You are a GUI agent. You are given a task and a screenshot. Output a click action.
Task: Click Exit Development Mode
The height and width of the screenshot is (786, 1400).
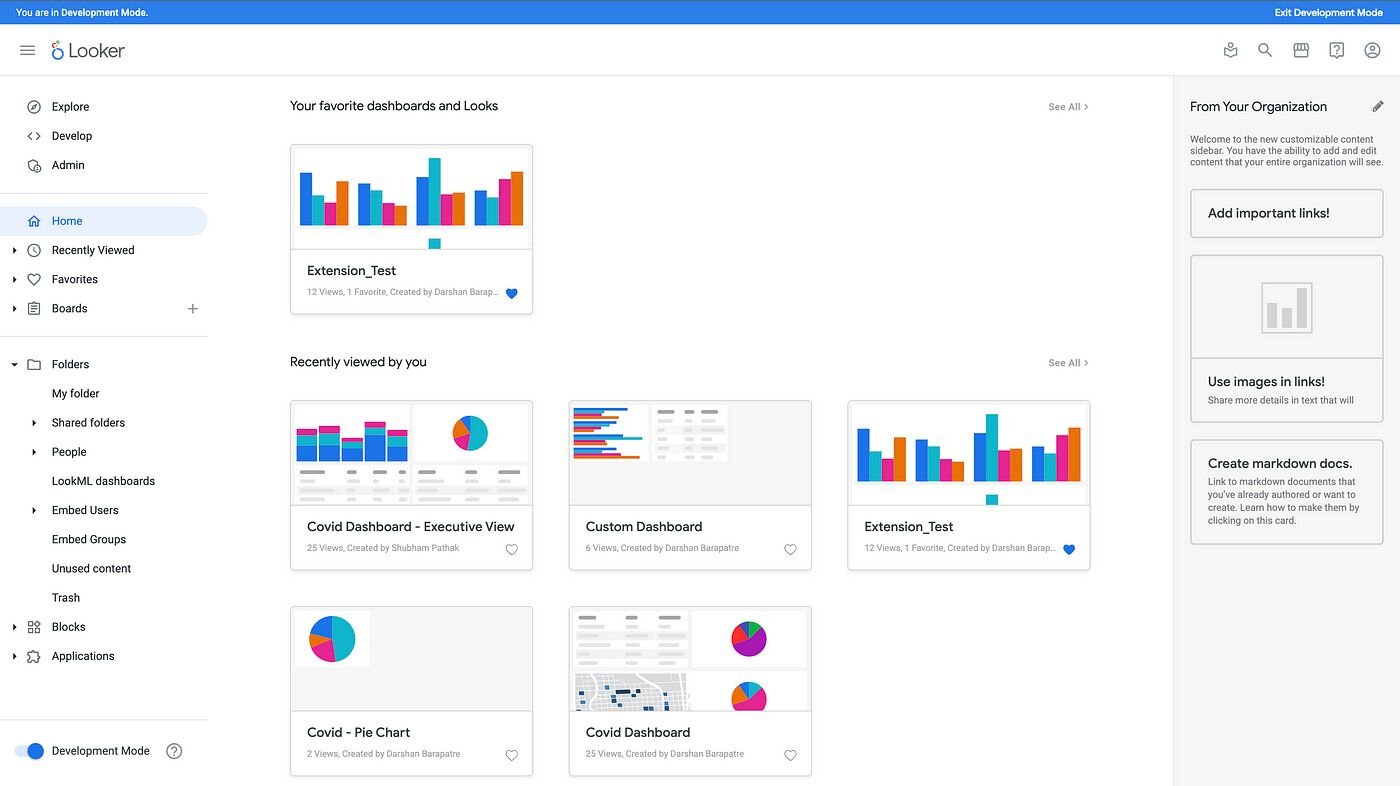click(1328, 12)
